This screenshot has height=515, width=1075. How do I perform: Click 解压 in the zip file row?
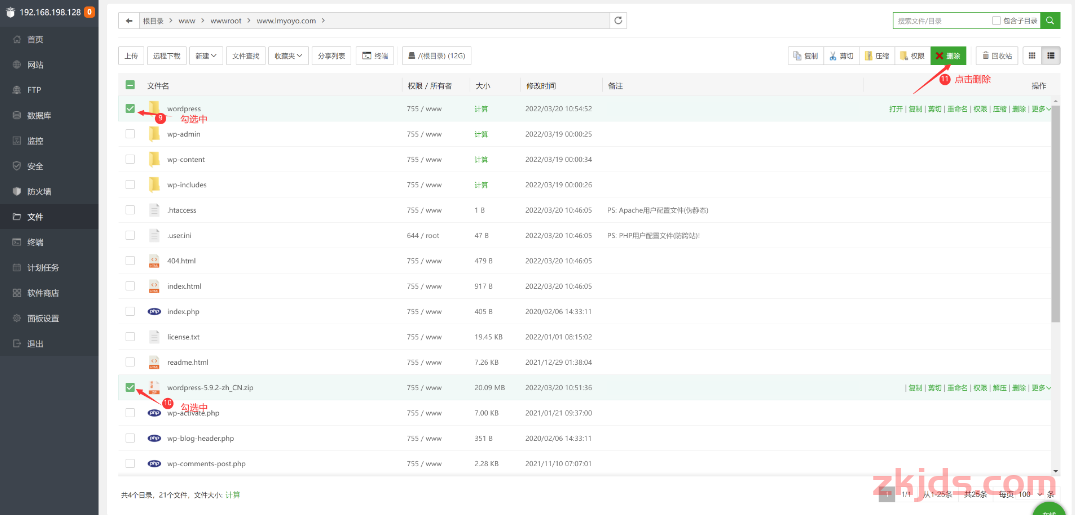pos(1000,387)
